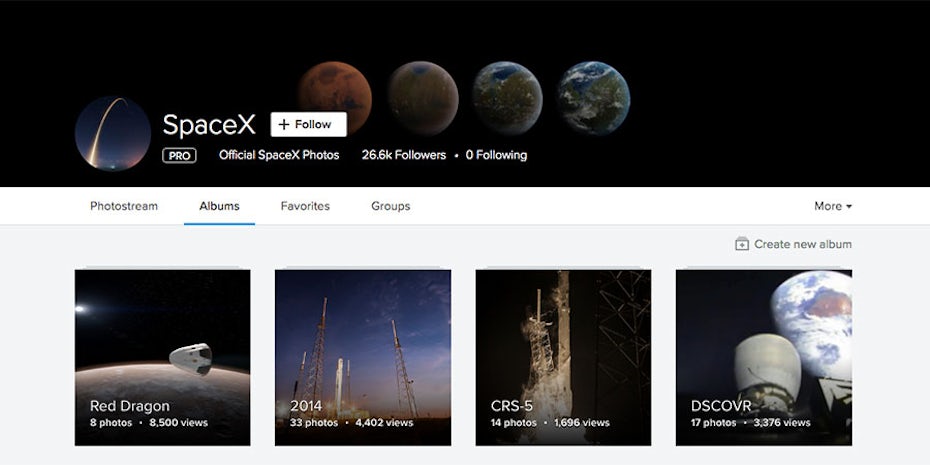
Task: Click the PRO badge under SpaceX
Action: click(180, 155)
